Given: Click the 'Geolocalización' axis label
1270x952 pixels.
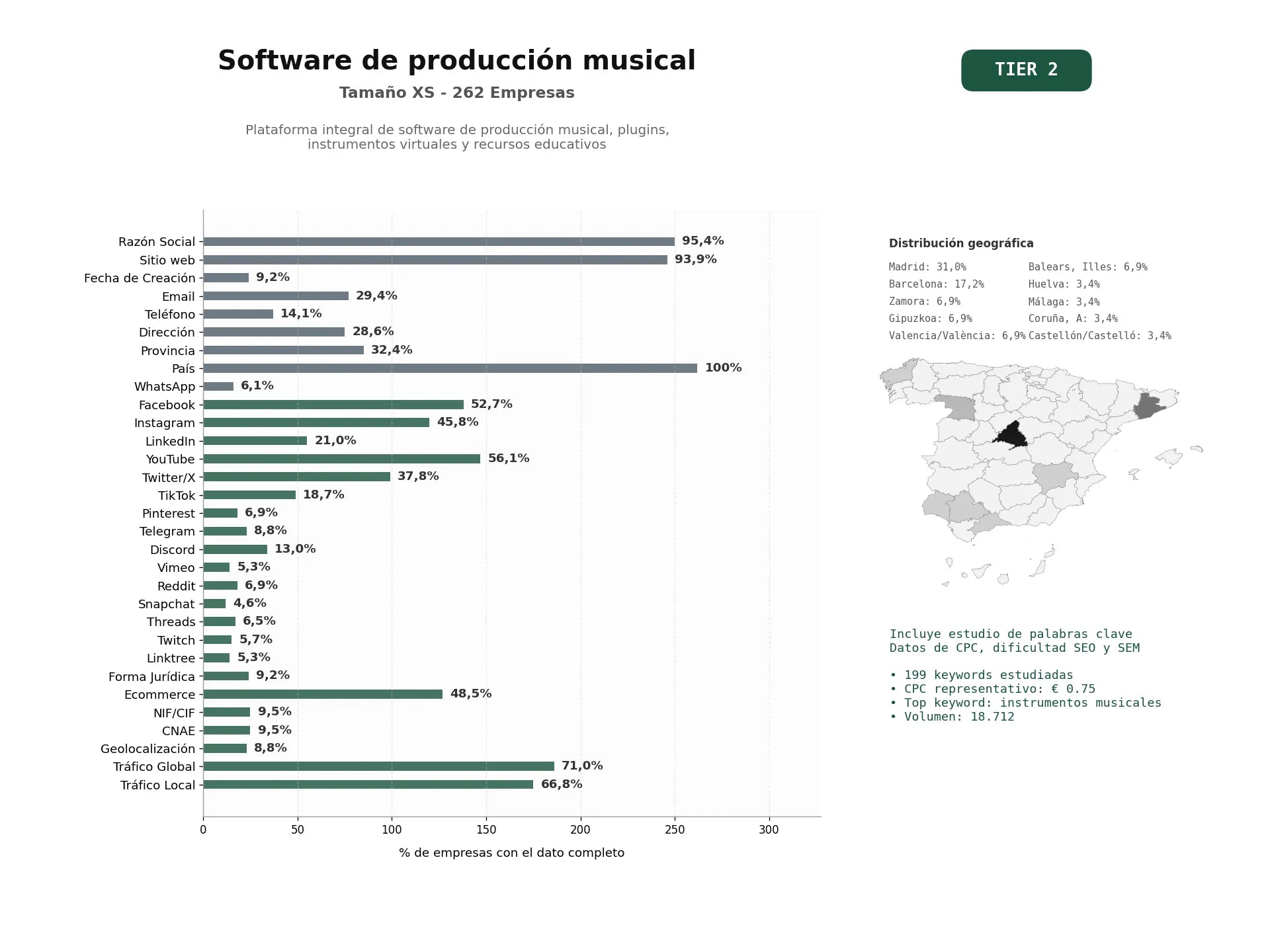Looking at the screenshot, I should click(148, 749).
